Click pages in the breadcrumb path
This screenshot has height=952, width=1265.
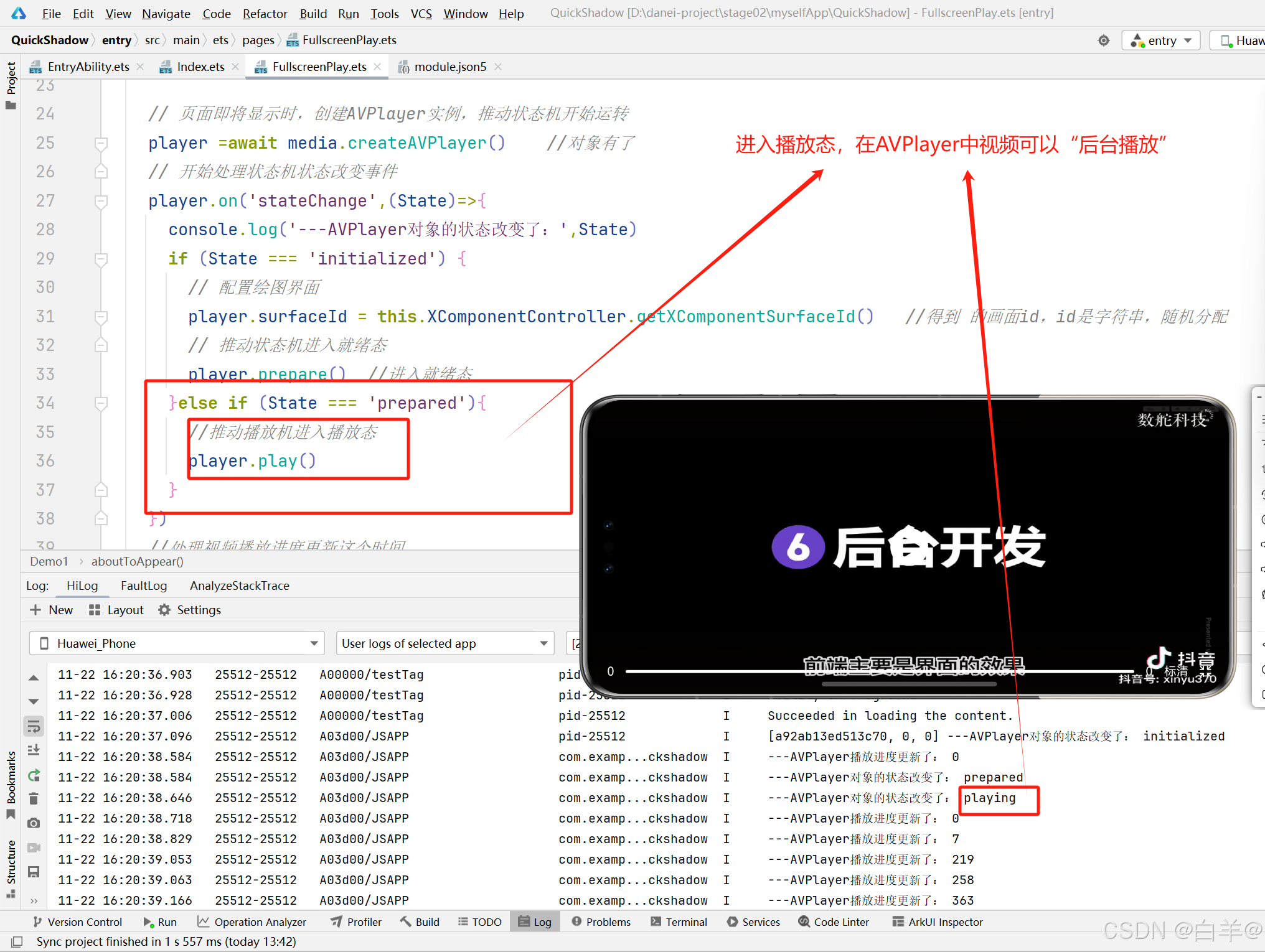(x=258, y=40)
